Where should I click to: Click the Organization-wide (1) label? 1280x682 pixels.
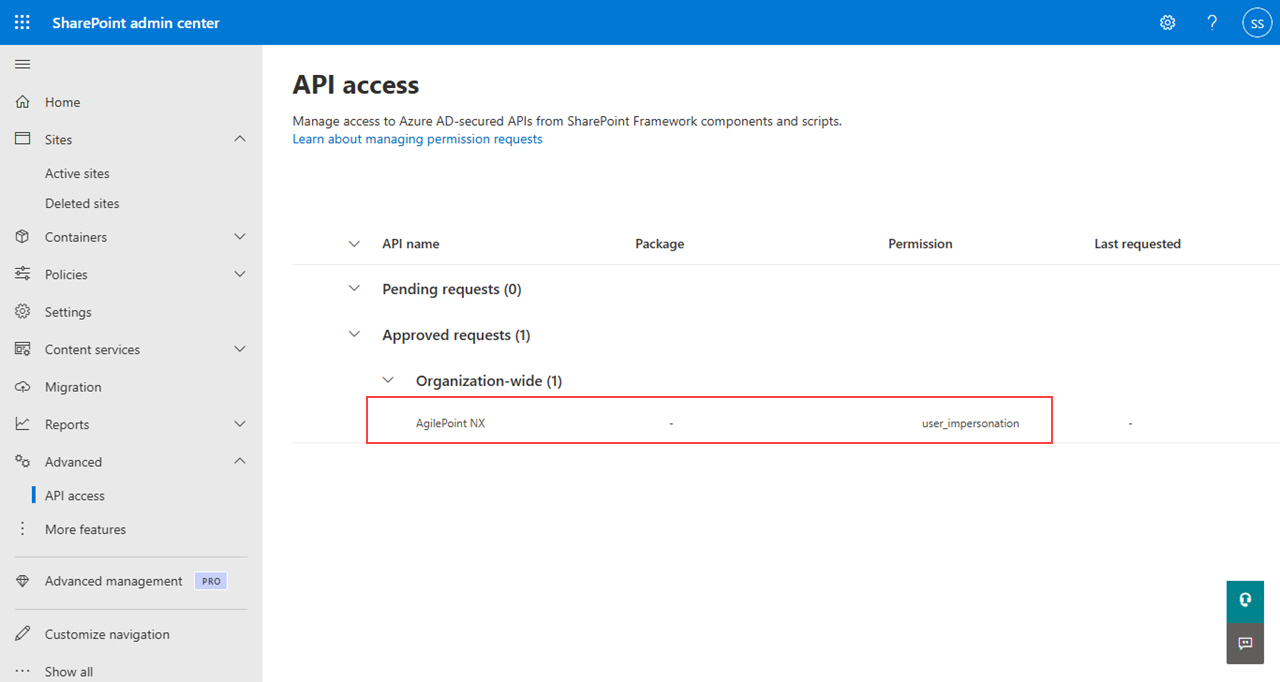coord(489,381)
